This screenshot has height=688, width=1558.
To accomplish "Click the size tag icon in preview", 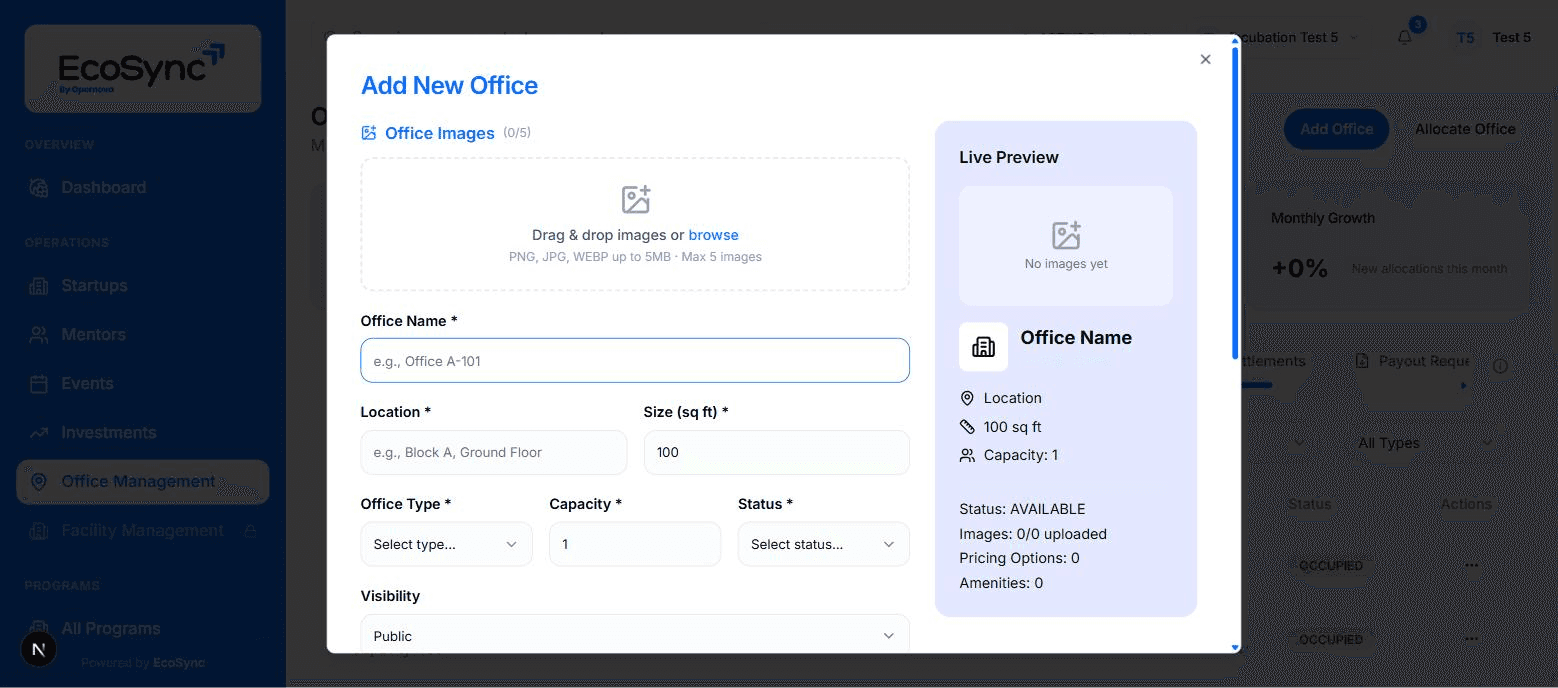I will point(967,427).
